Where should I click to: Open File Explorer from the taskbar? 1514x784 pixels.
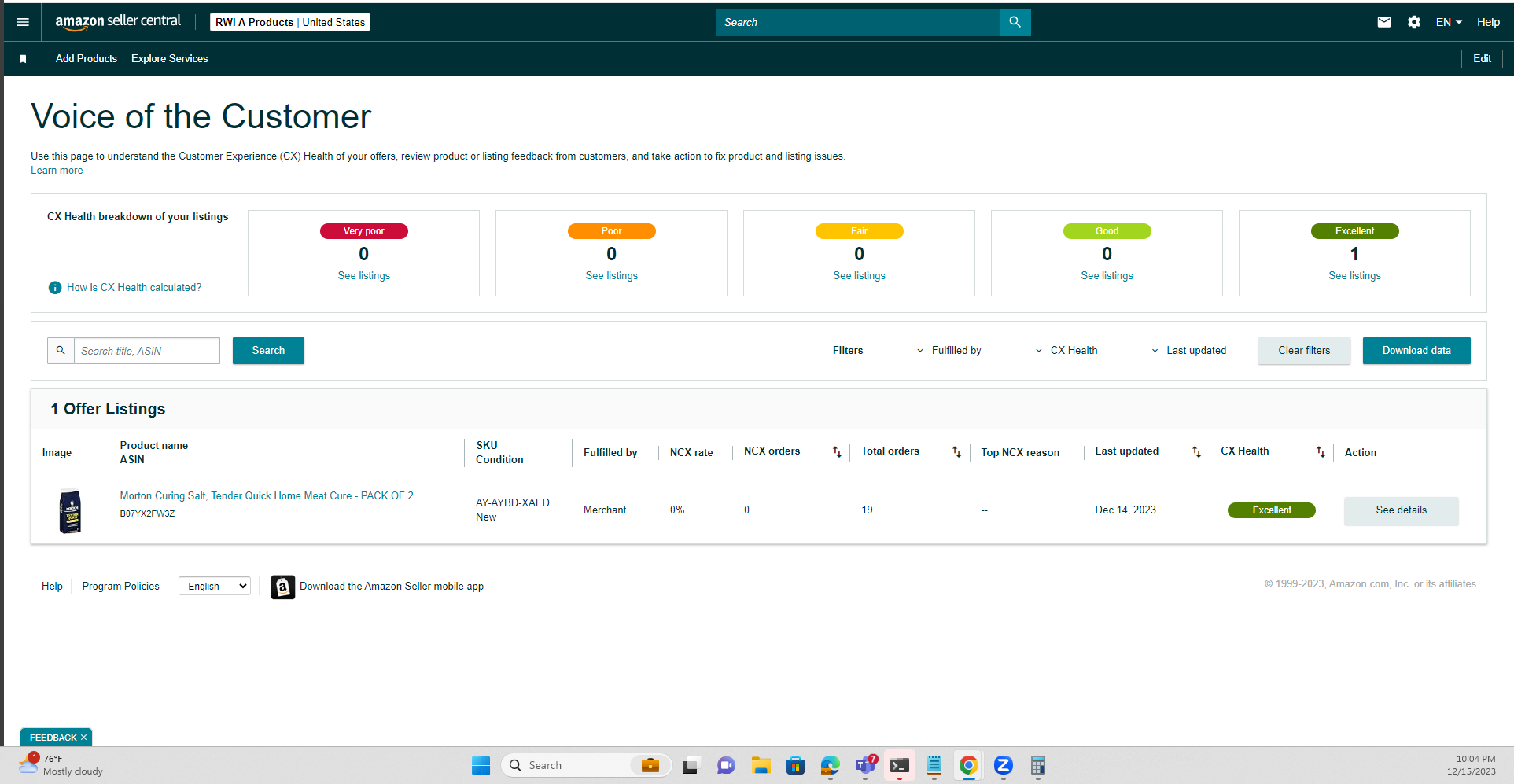pos(761,765)
